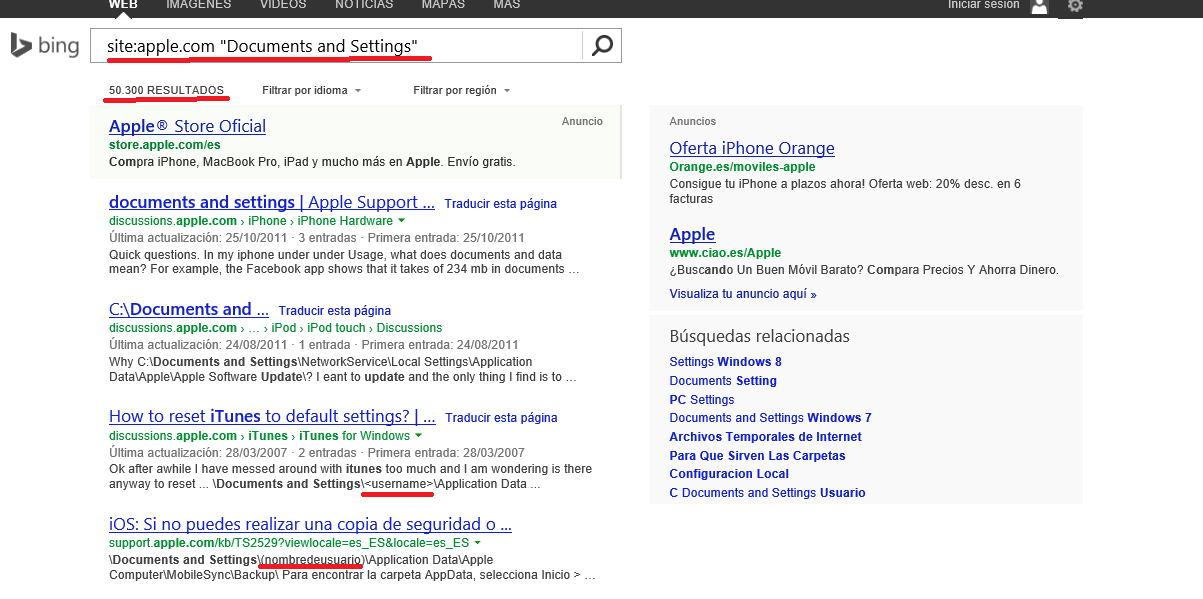
Task: Switch to the IMÁGENES tab
Action: pos(198,5)
